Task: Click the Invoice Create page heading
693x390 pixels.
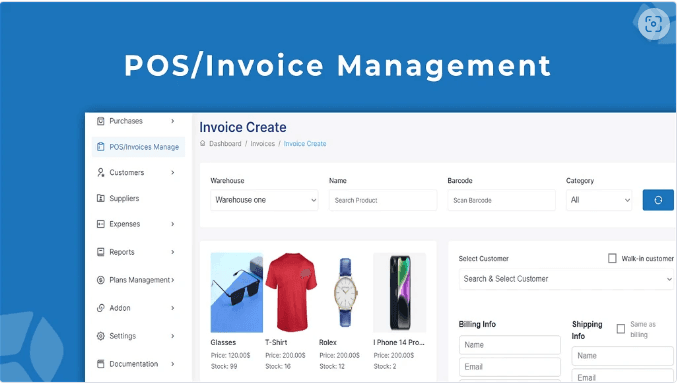Action: point(243,127)
